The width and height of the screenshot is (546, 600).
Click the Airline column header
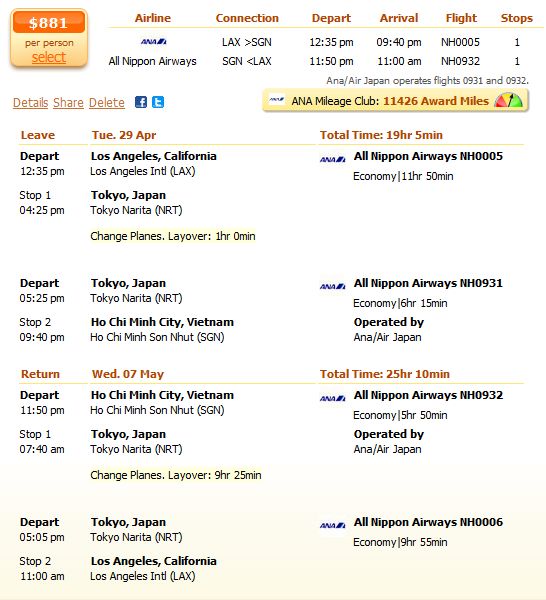(153, 18)
